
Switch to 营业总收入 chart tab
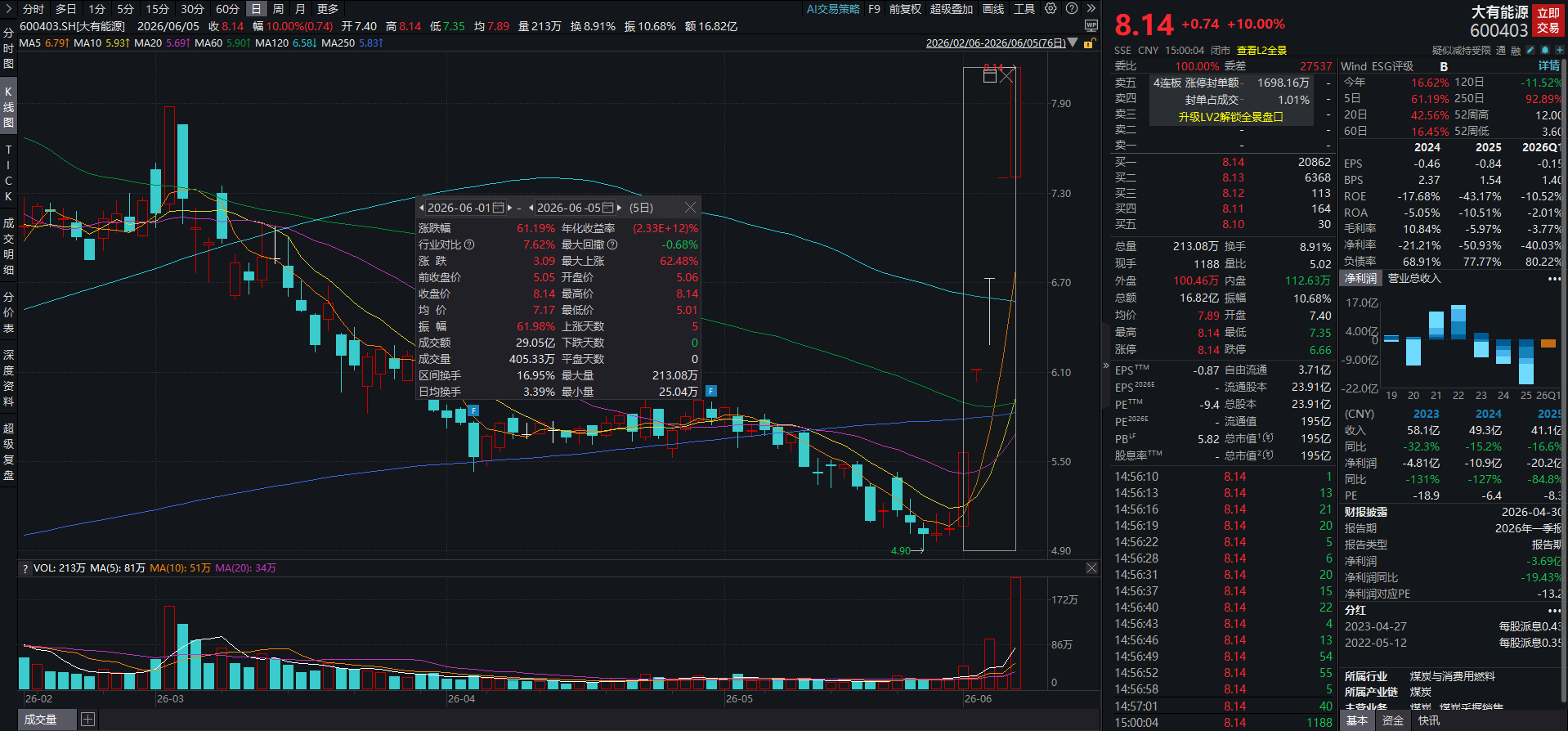pyautogui.click(x=1414, y=279)
